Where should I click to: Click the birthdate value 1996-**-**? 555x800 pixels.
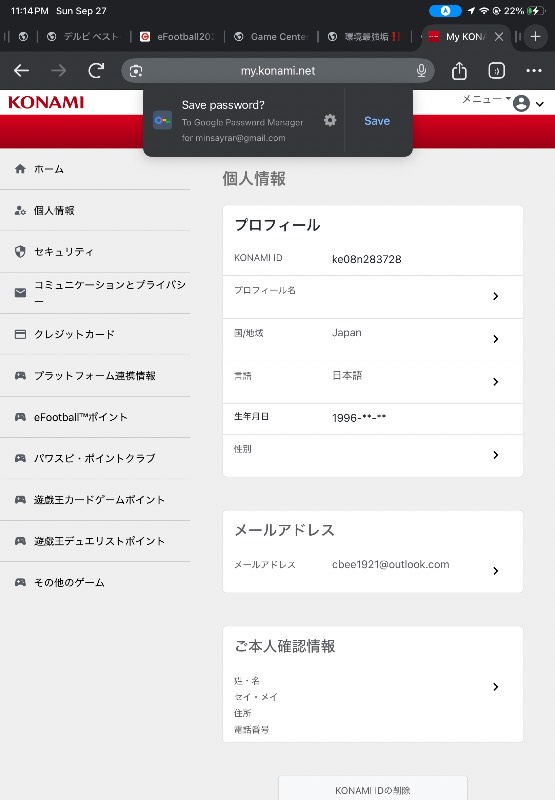click(359, 418)
